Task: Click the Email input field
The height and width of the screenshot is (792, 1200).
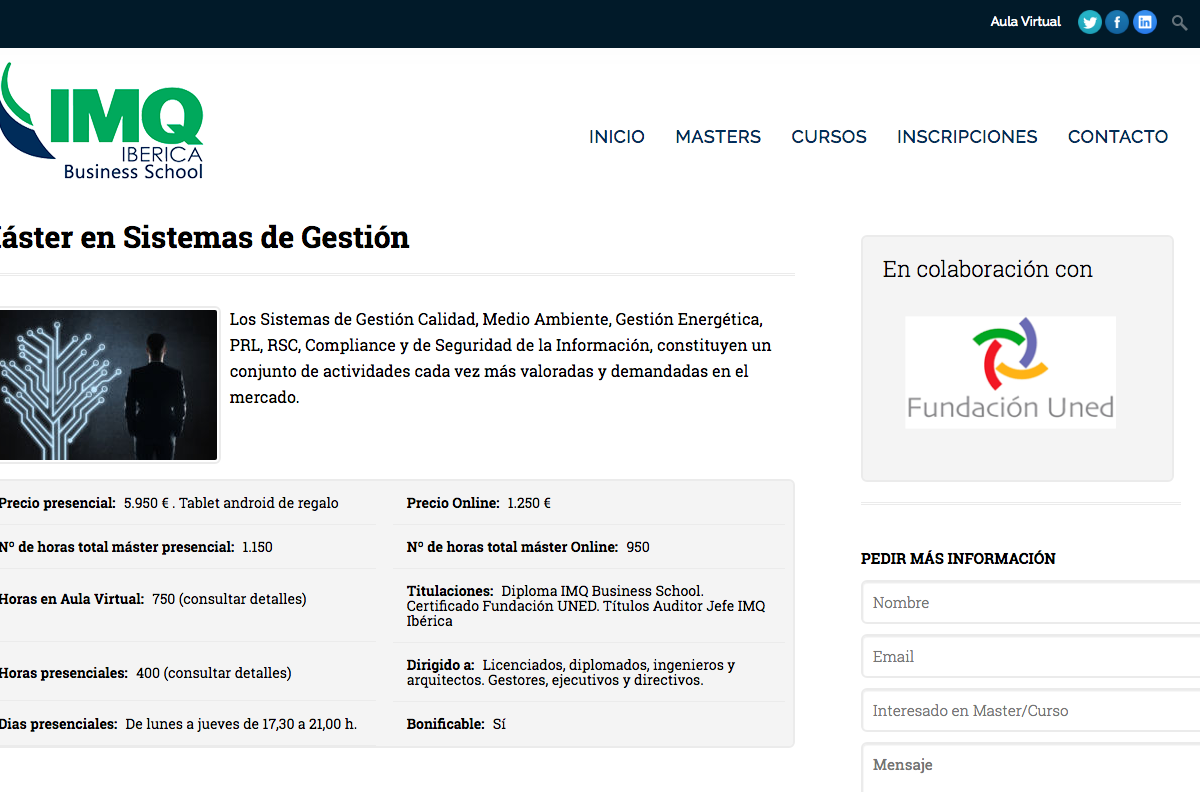Action: (x=1031, y=657)
